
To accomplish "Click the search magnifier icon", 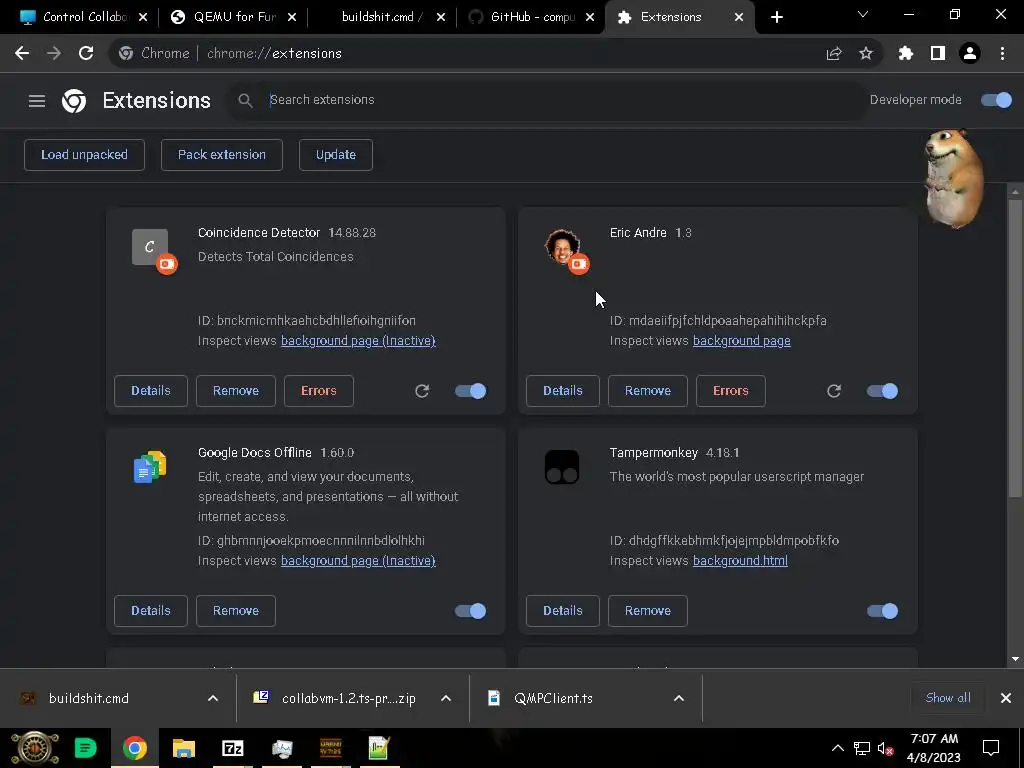I will (245, 100).
